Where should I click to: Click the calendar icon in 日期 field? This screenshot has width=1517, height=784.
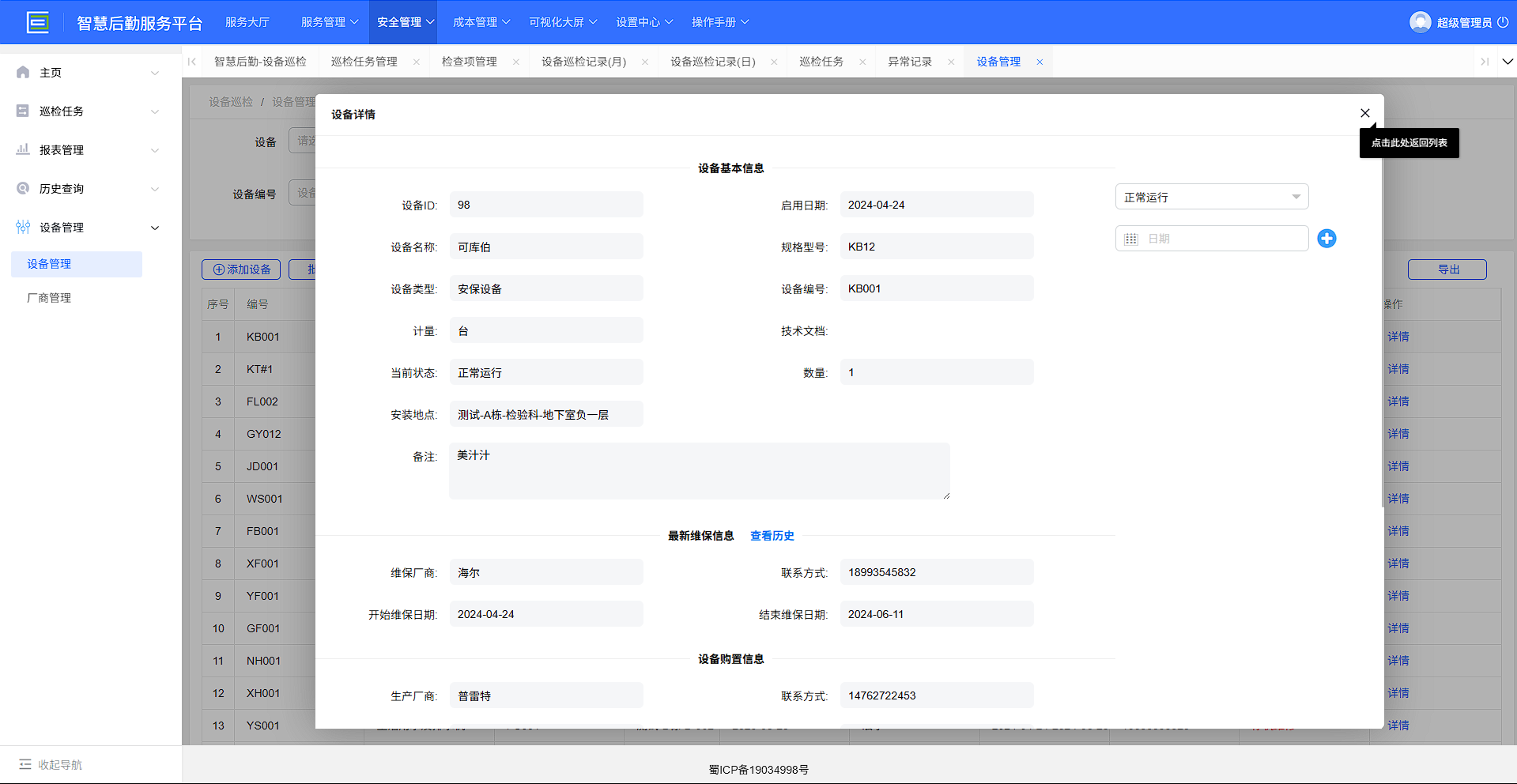click(1131, 239)
